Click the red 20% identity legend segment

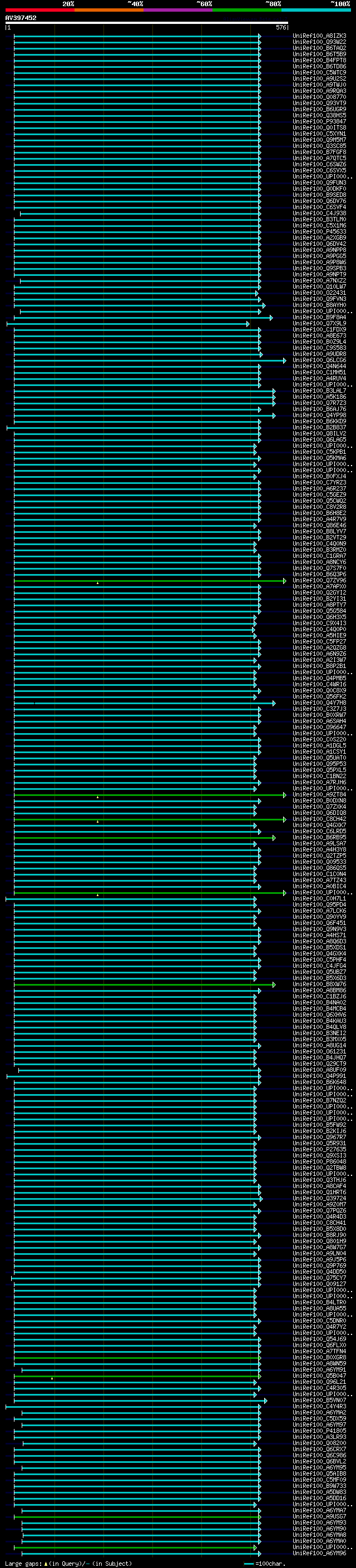pos(40,10)
